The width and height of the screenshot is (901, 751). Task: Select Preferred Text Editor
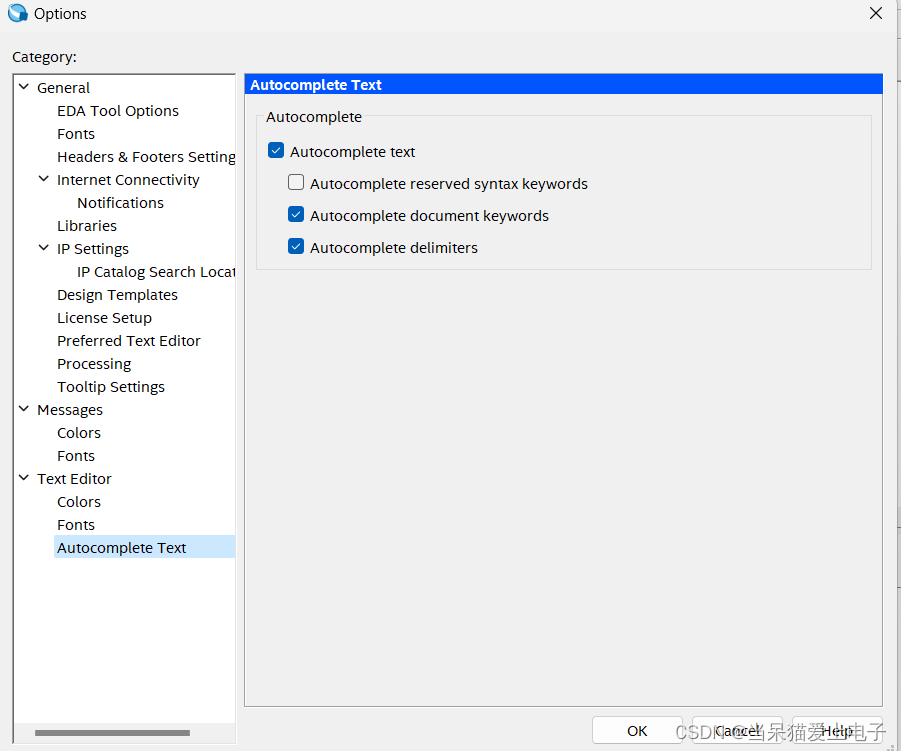click(129, 341)
